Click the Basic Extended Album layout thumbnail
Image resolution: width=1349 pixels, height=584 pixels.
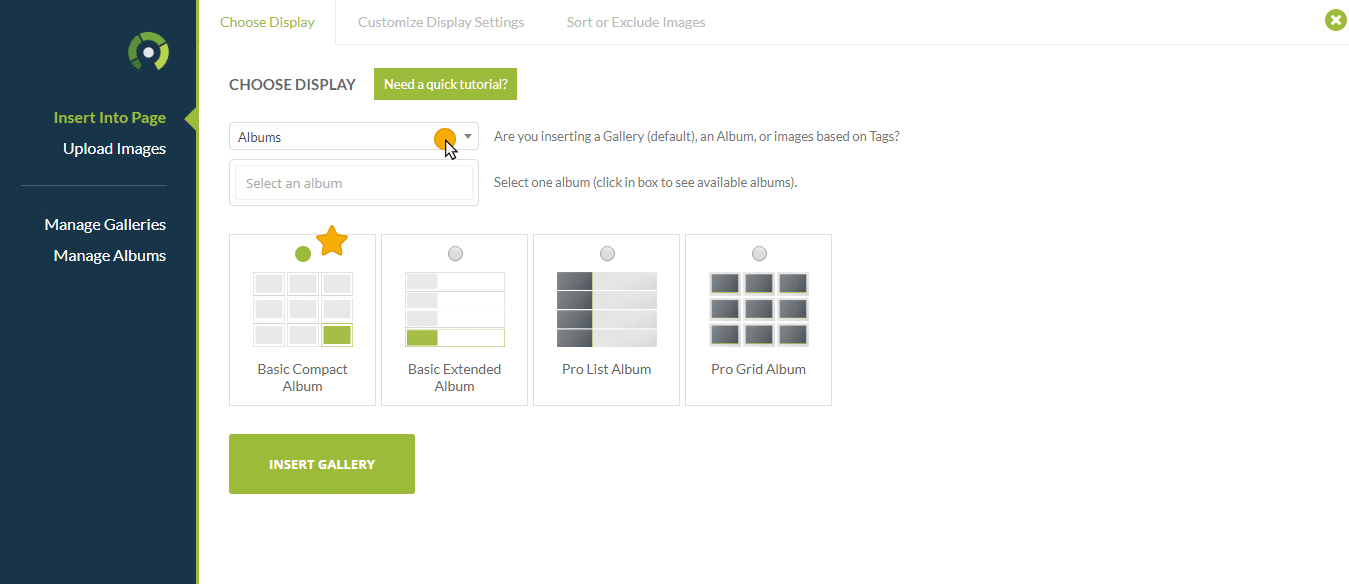[455, 309]
